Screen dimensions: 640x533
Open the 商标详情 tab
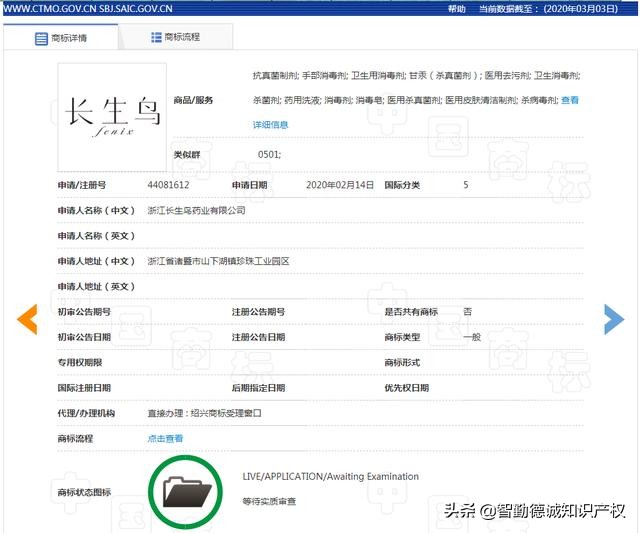click(60, 38)
